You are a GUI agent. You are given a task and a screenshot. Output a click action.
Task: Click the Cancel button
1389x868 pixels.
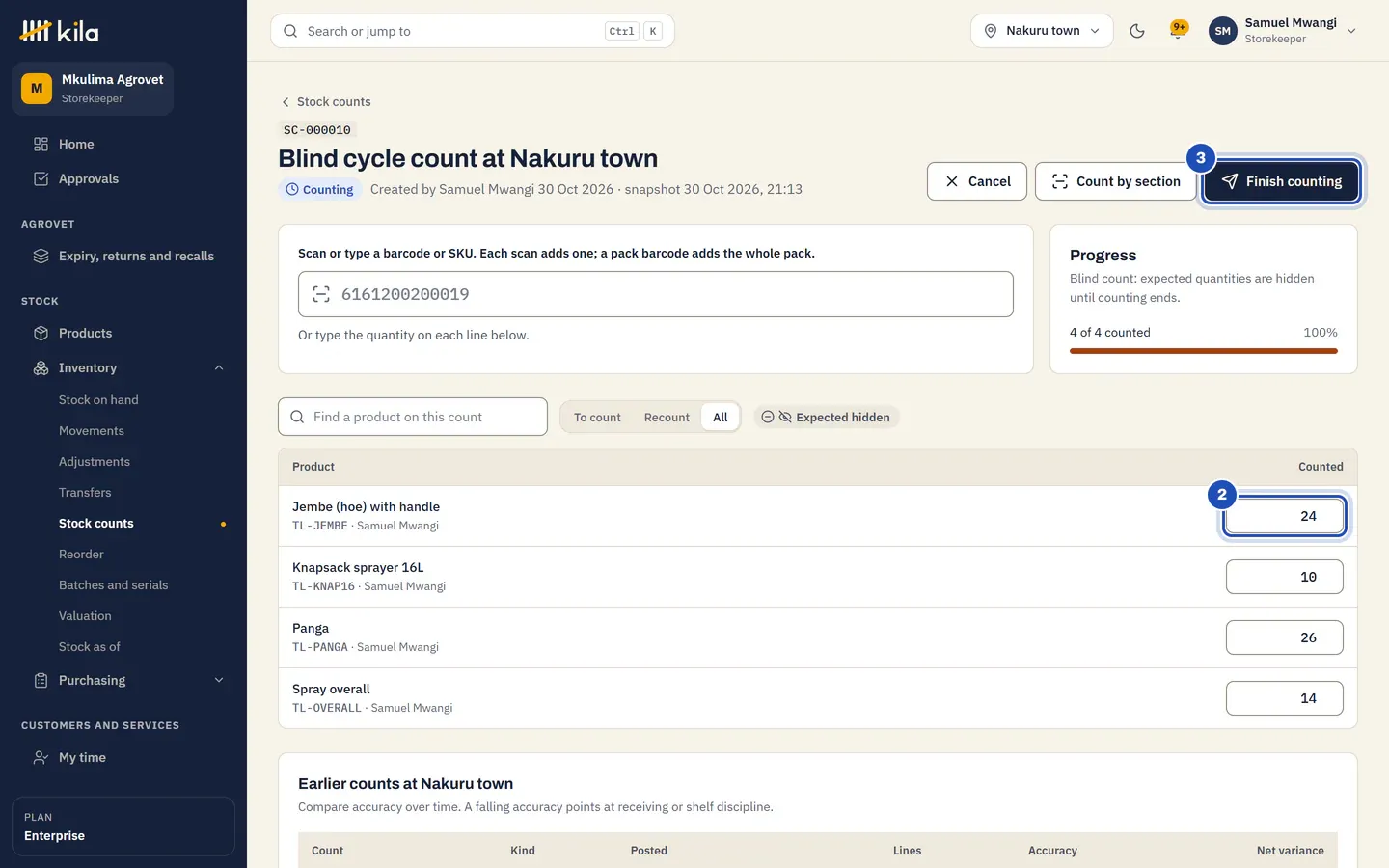point(977,181)
